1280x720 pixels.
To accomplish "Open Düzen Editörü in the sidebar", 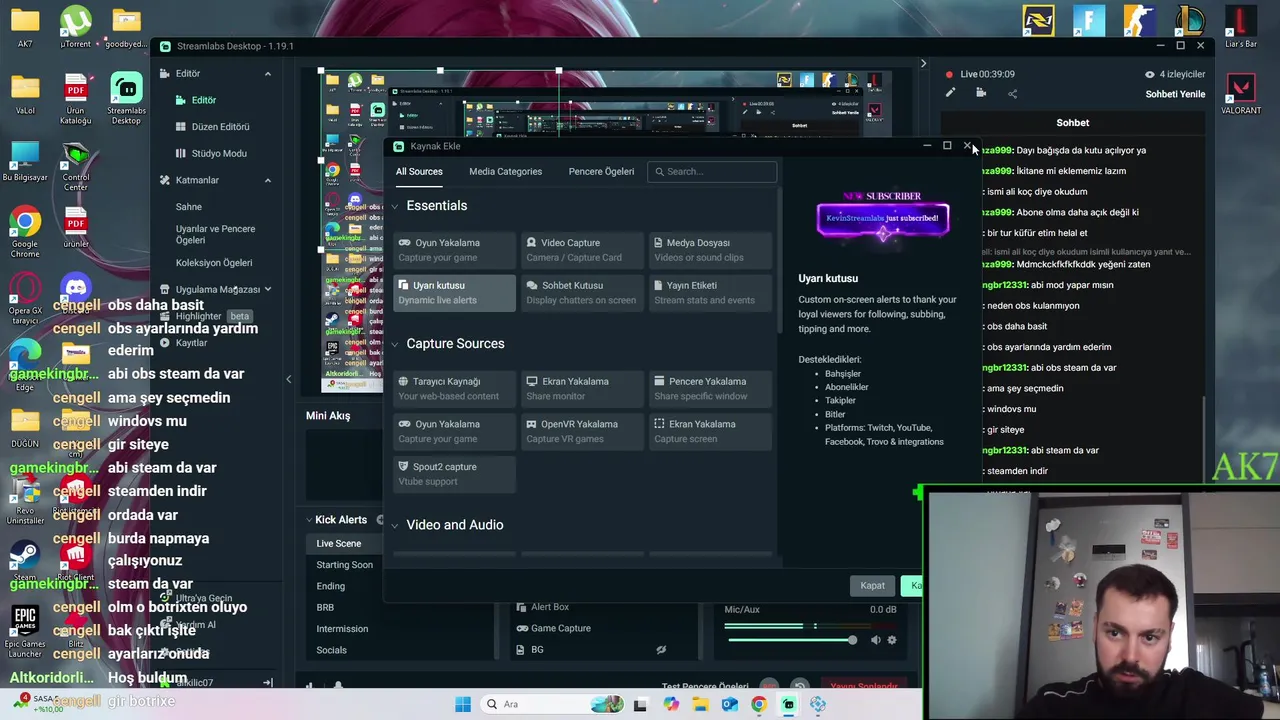I will pos(220,127).
